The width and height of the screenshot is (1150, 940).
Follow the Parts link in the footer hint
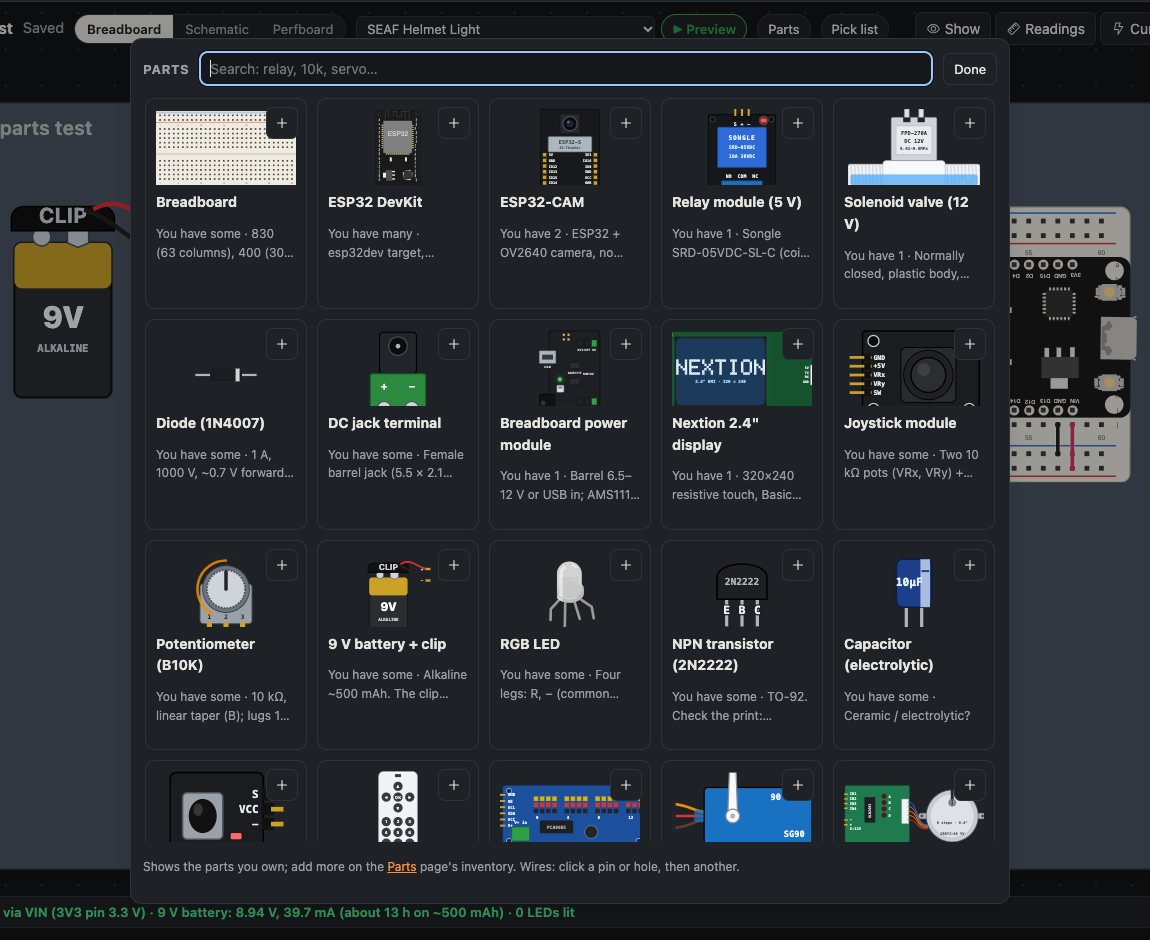pos(402,867)
